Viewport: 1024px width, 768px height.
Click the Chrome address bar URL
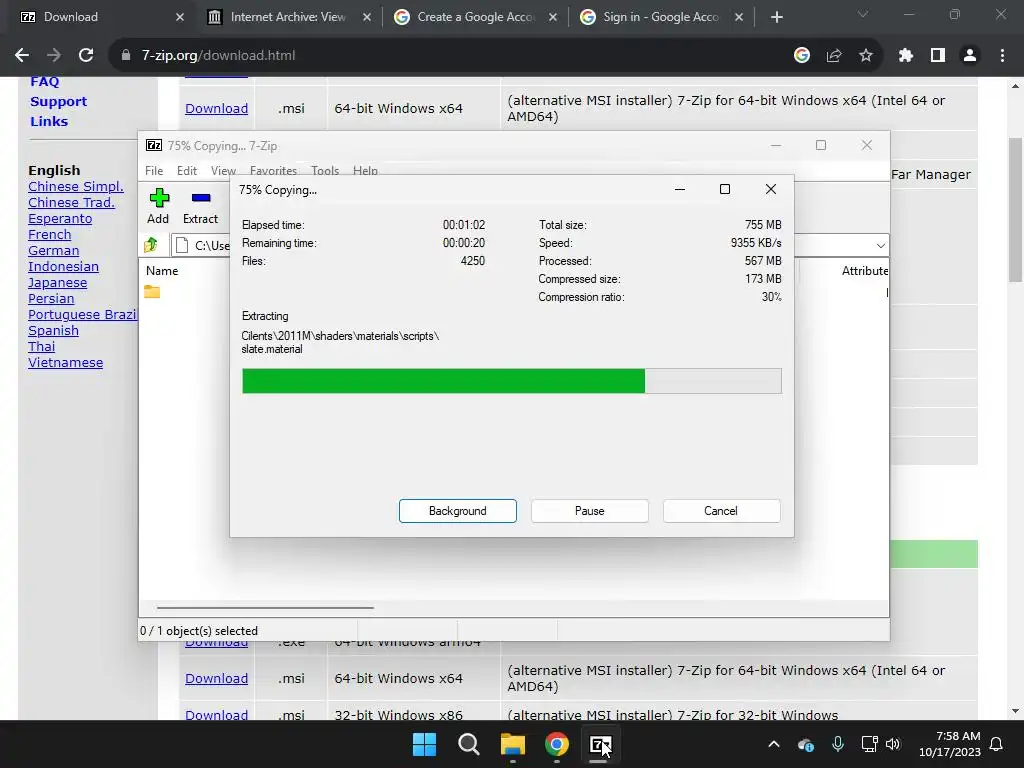point(218,56)
